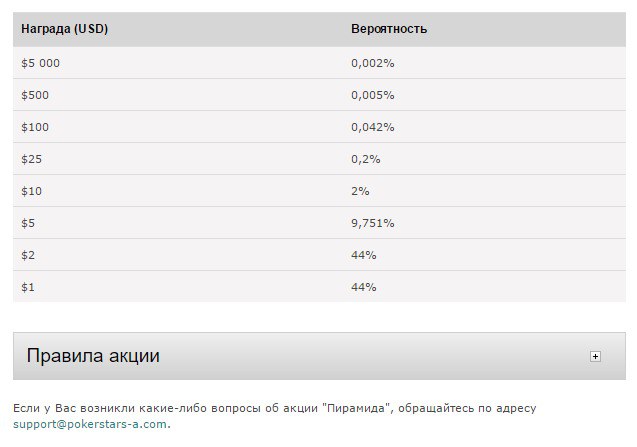
Task: Click the $500 reward cell
Action: point(35,95)
